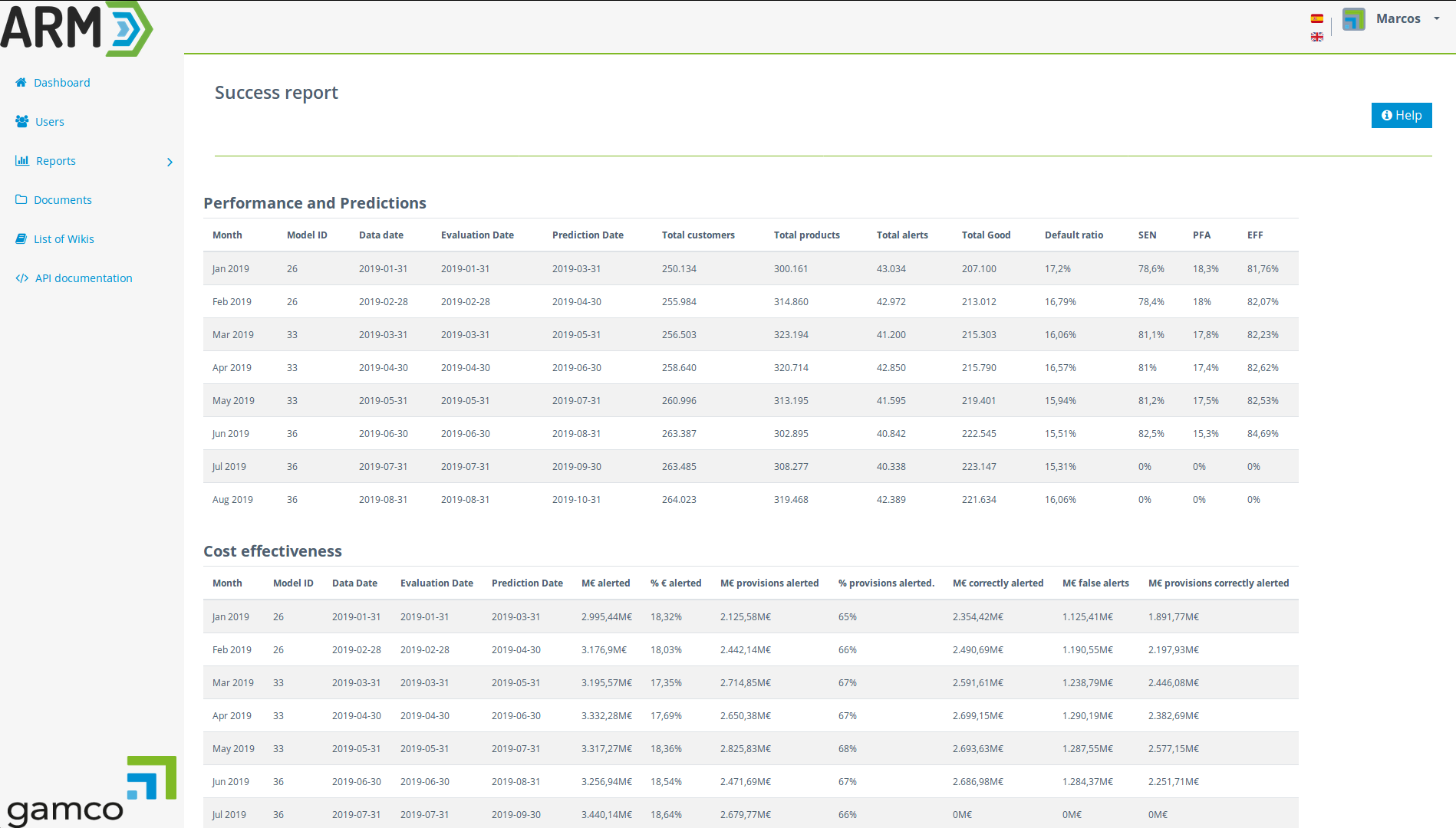Open List of Wikis
The image size is (1456, 828).
[x=64, y=239]
